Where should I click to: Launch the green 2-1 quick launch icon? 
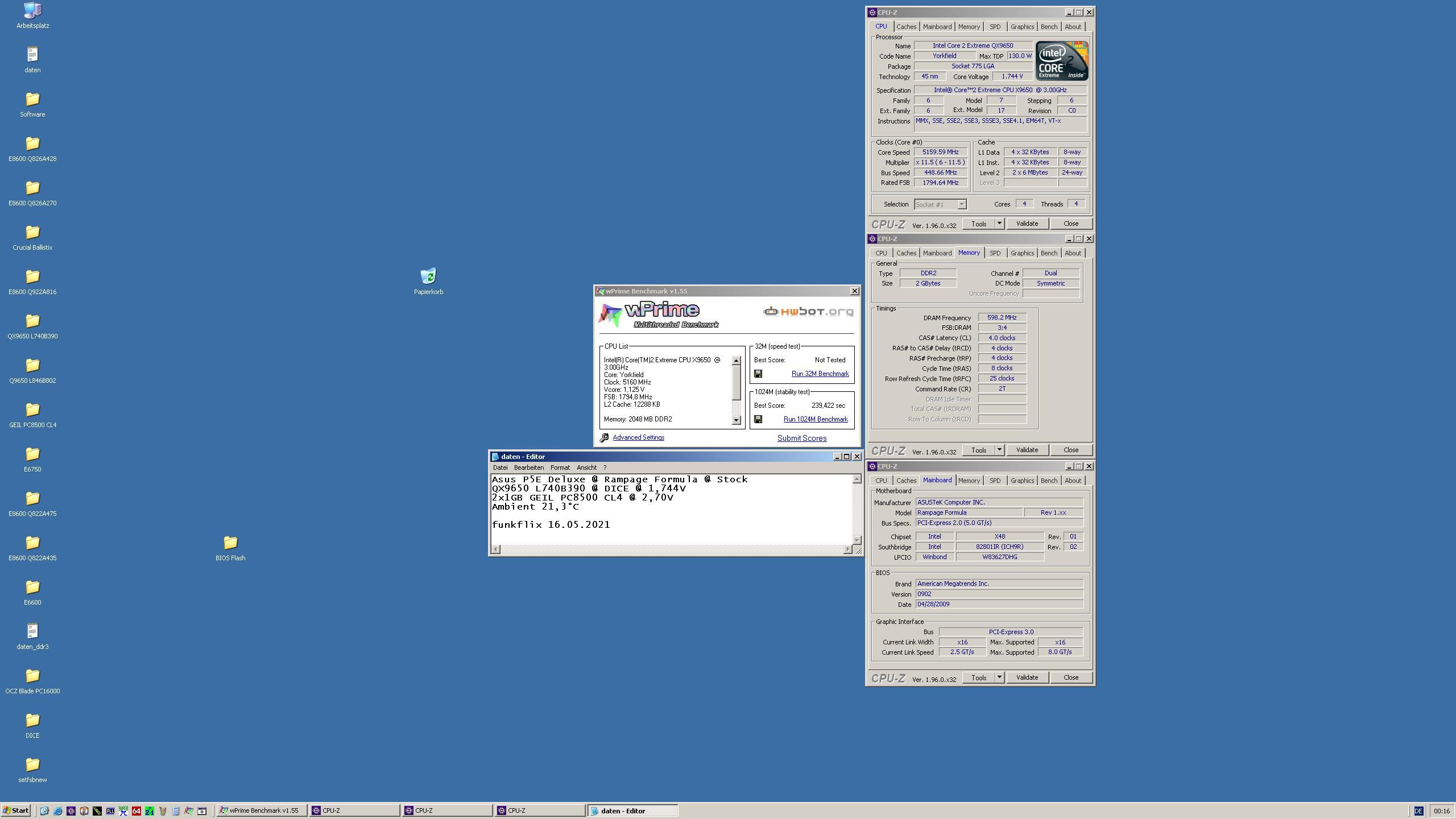(150, 811)
